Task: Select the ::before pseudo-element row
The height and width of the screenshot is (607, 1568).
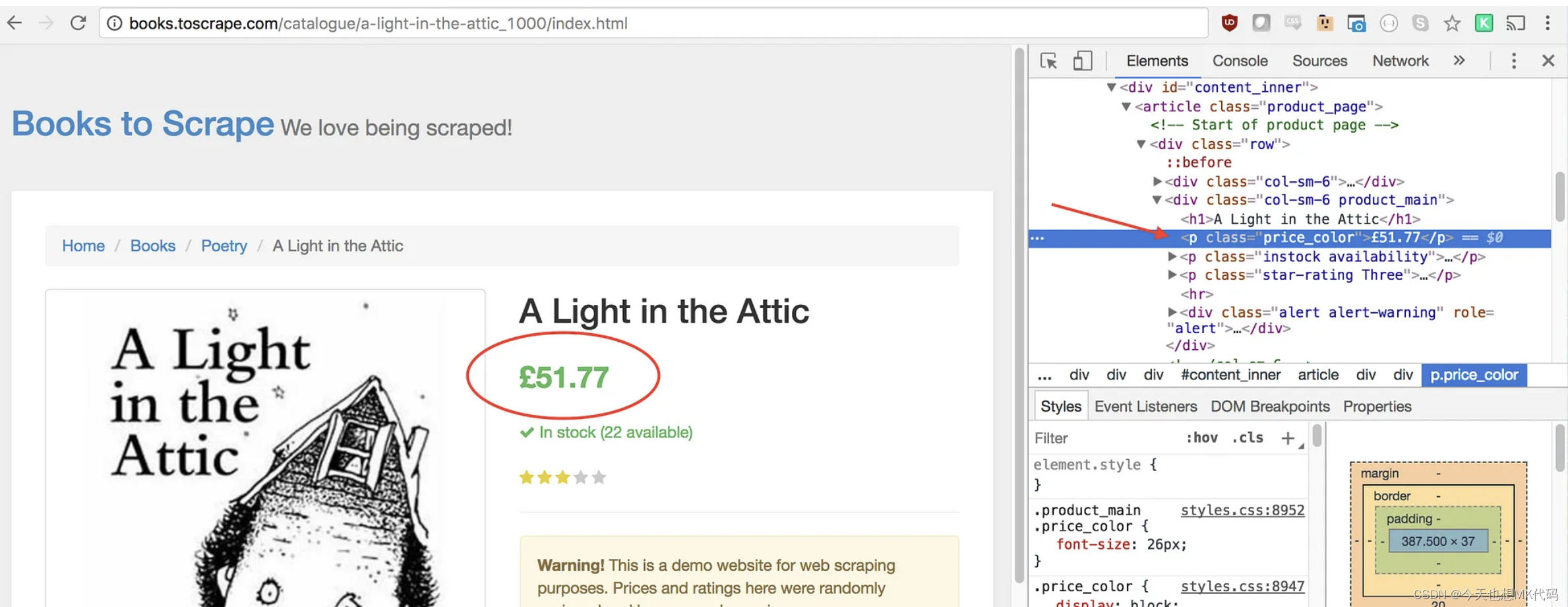Action: pyautogui.click(x=1199, y=162)
